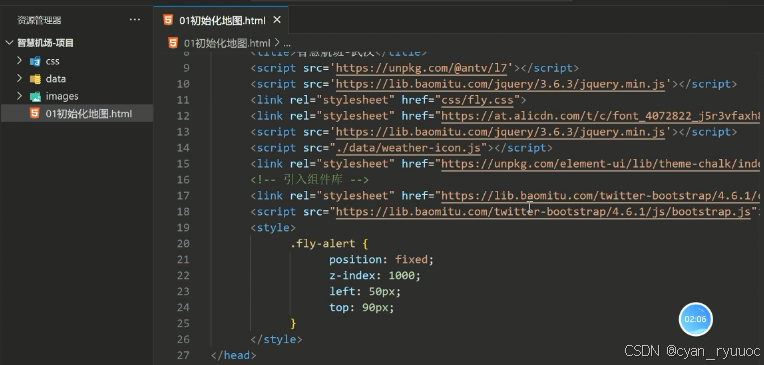The height and width of the screenshot is (365, 764).
Task: Open the breadcrumb ellipsis segment
Action: [286, 43]
